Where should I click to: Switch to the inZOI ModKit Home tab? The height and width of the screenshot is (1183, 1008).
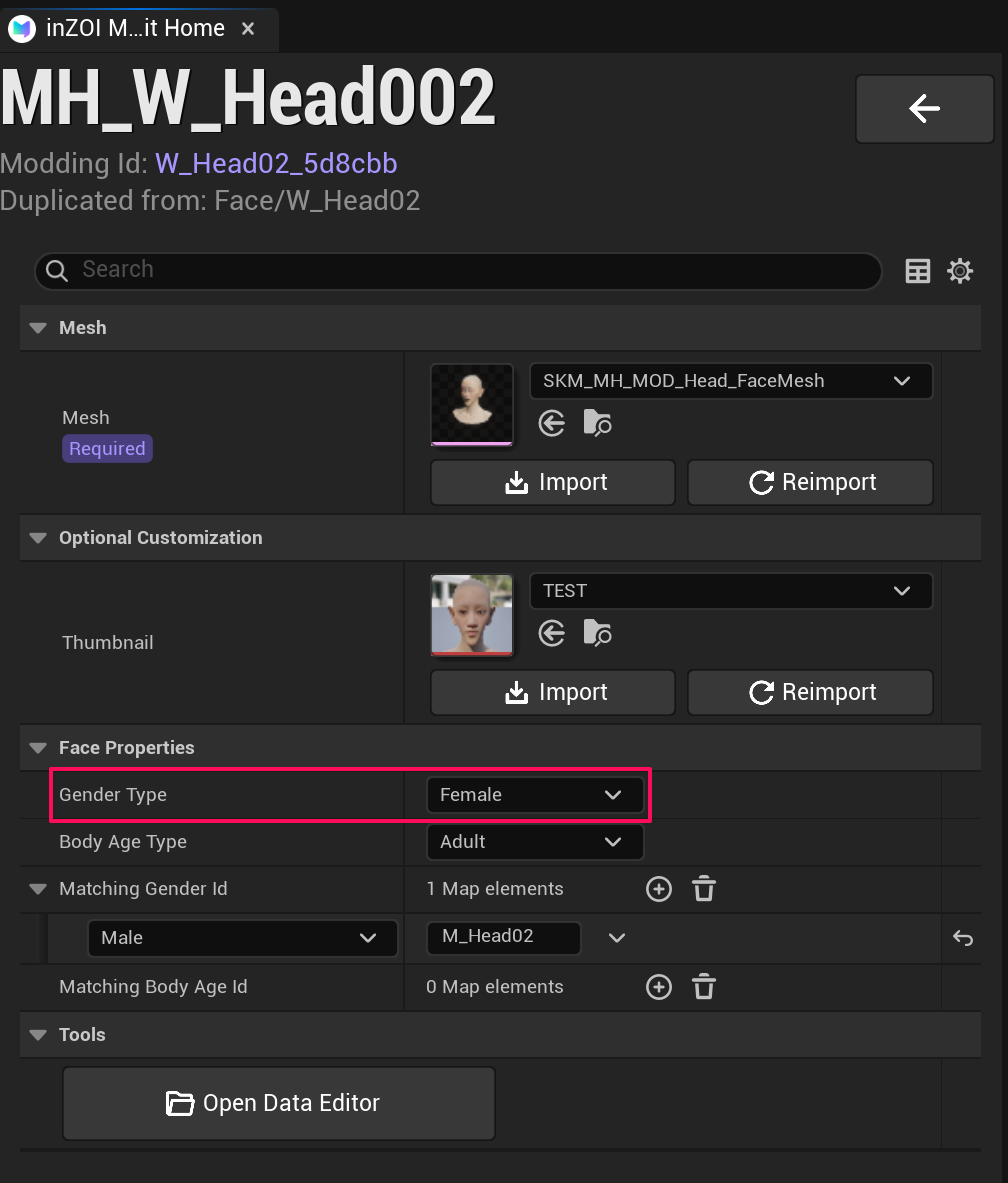point(134,28)
